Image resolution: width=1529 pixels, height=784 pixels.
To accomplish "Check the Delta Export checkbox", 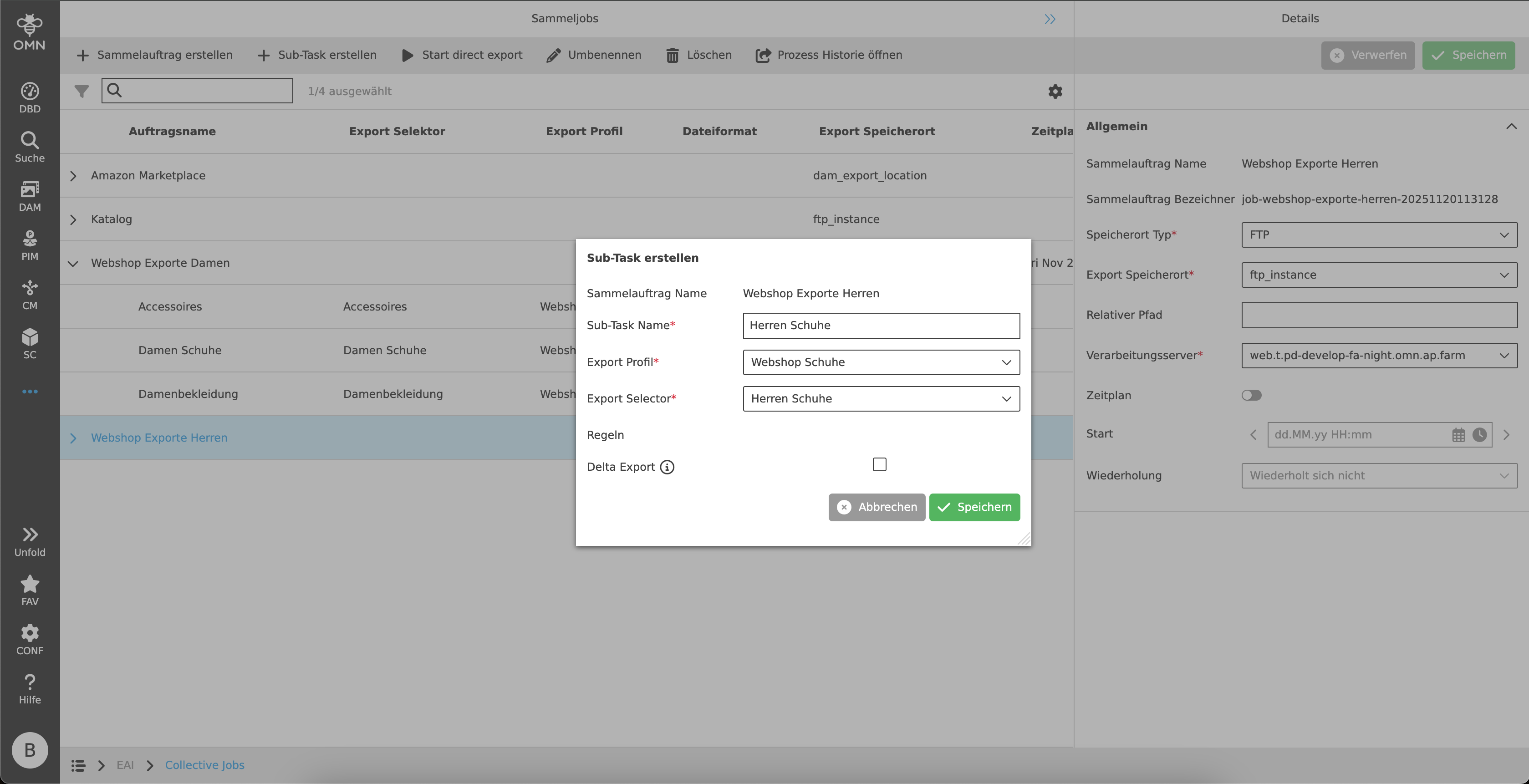I will pos(879,464).
